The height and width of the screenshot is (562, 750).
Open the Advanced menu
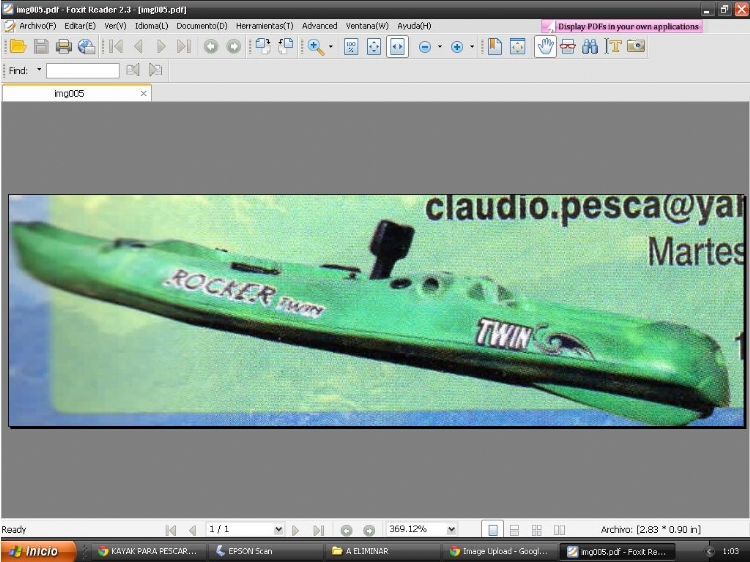320,26
